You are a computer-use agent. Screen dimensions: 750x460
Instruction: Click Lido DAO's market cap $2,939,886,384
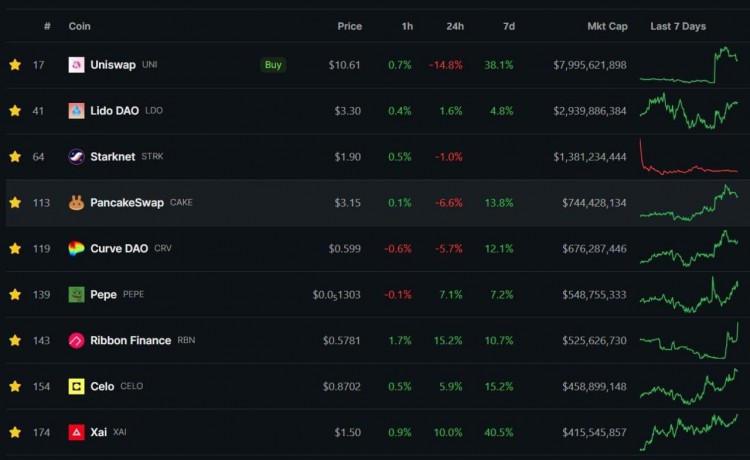pyautogui.click(x=590, y=110)
